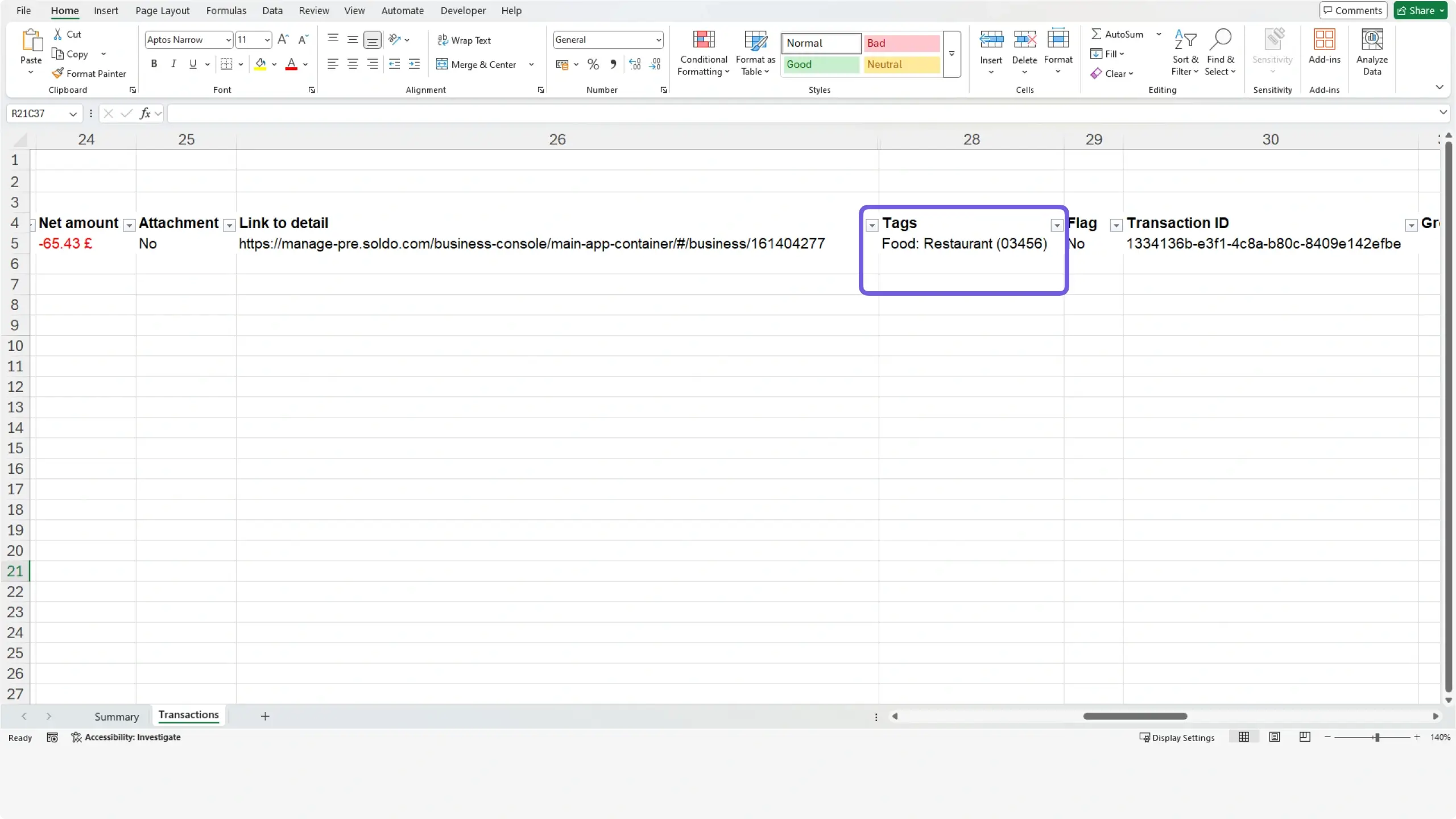Open font name dropdown Aptos Narrow
1456x819 pixels.
click(229, 40)
